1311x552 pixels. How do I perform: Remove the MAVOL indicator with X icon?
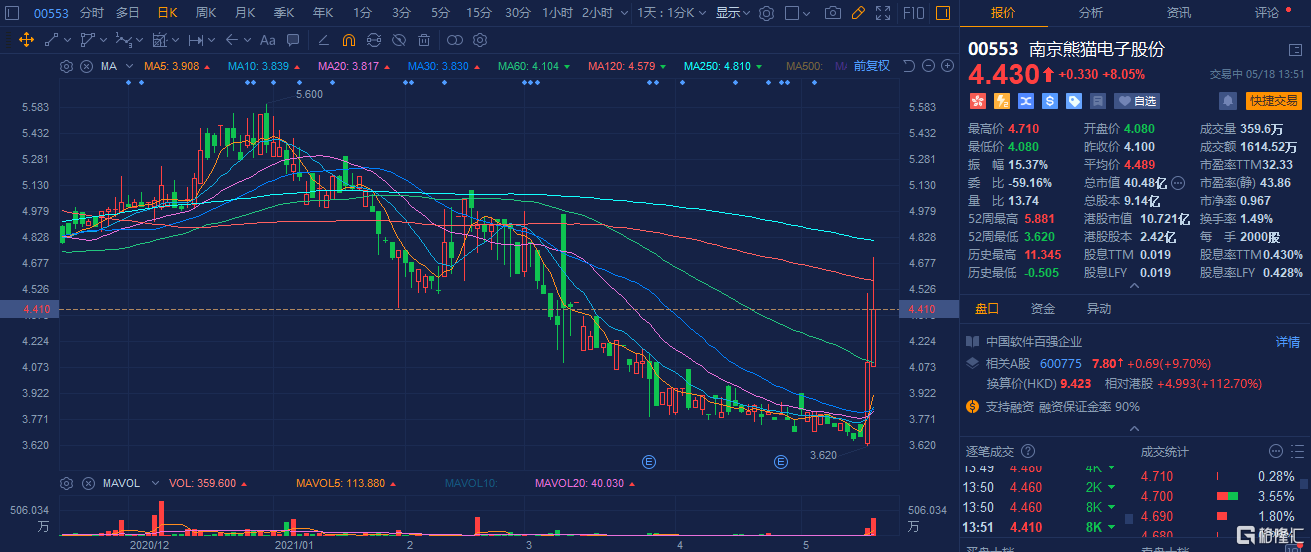tap(86, 483)
